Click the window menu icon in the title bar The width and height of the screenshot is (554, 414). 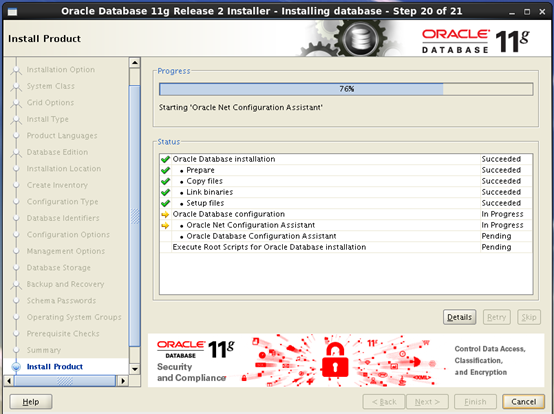click(12, 12)
